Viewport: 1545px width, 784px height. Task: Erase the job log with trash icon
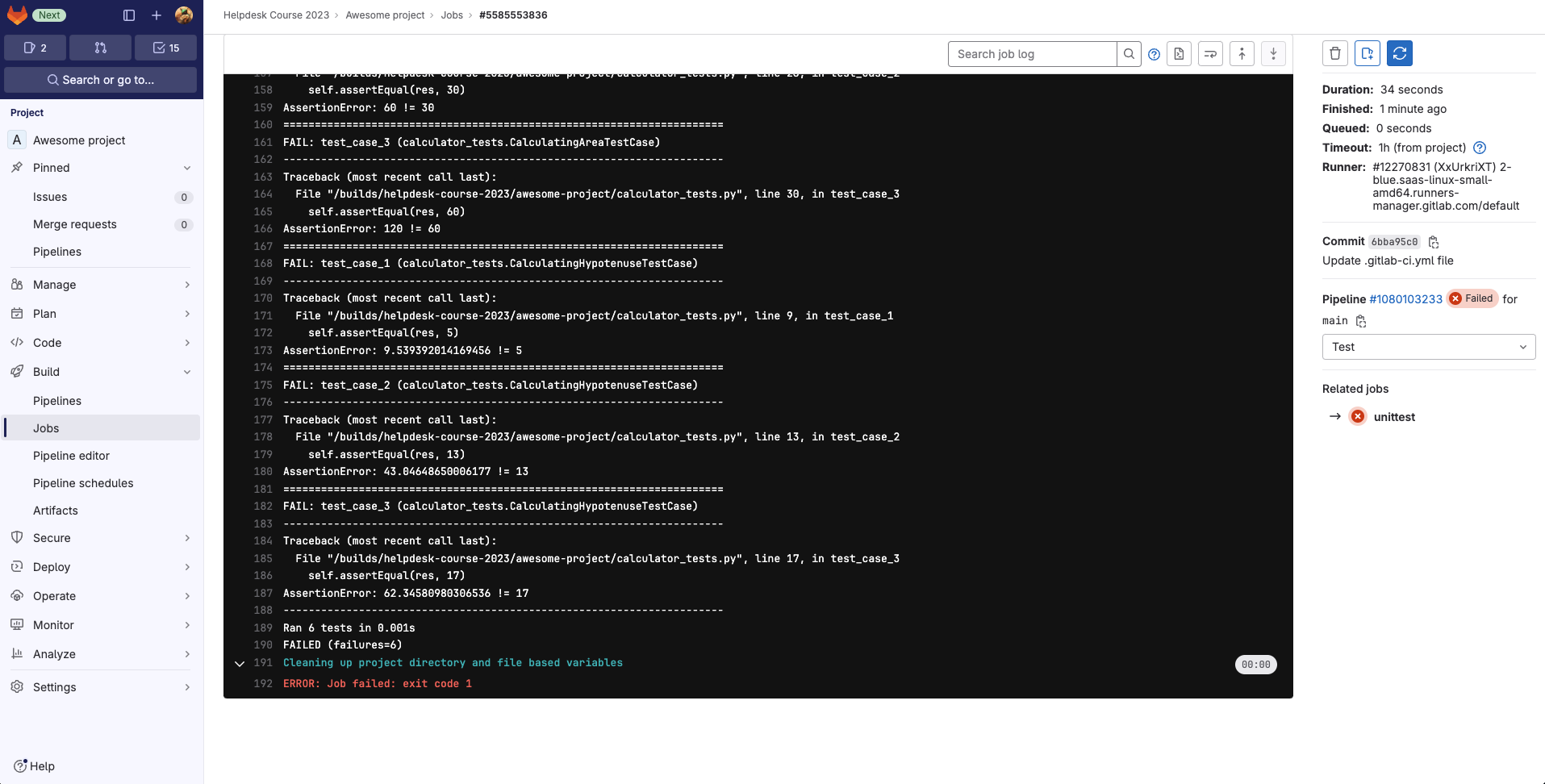(x=1335, y=53)
